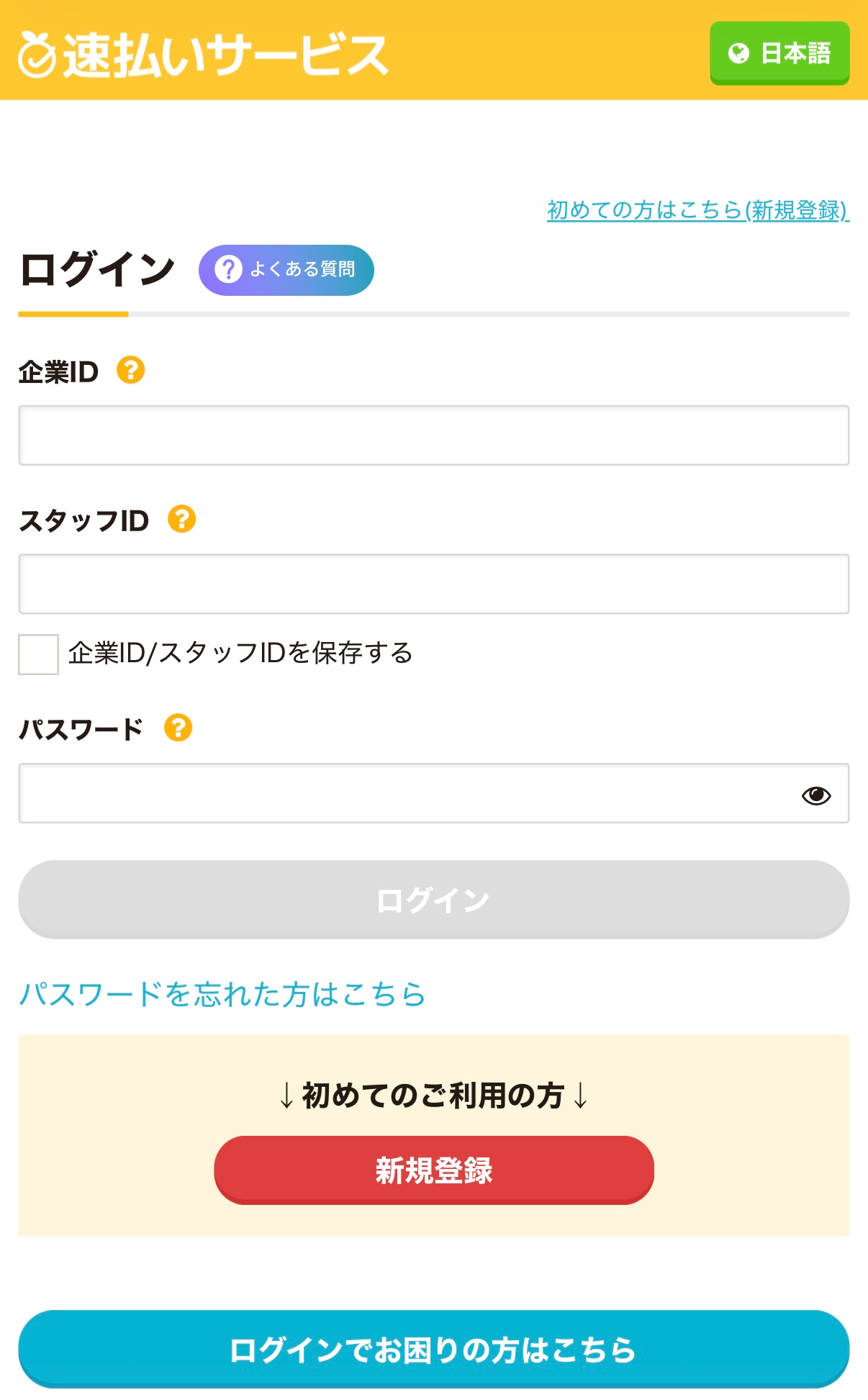Open the 日本語 language selector
The width and height of the screenshot is (868, 1400).
click(779, 53)
